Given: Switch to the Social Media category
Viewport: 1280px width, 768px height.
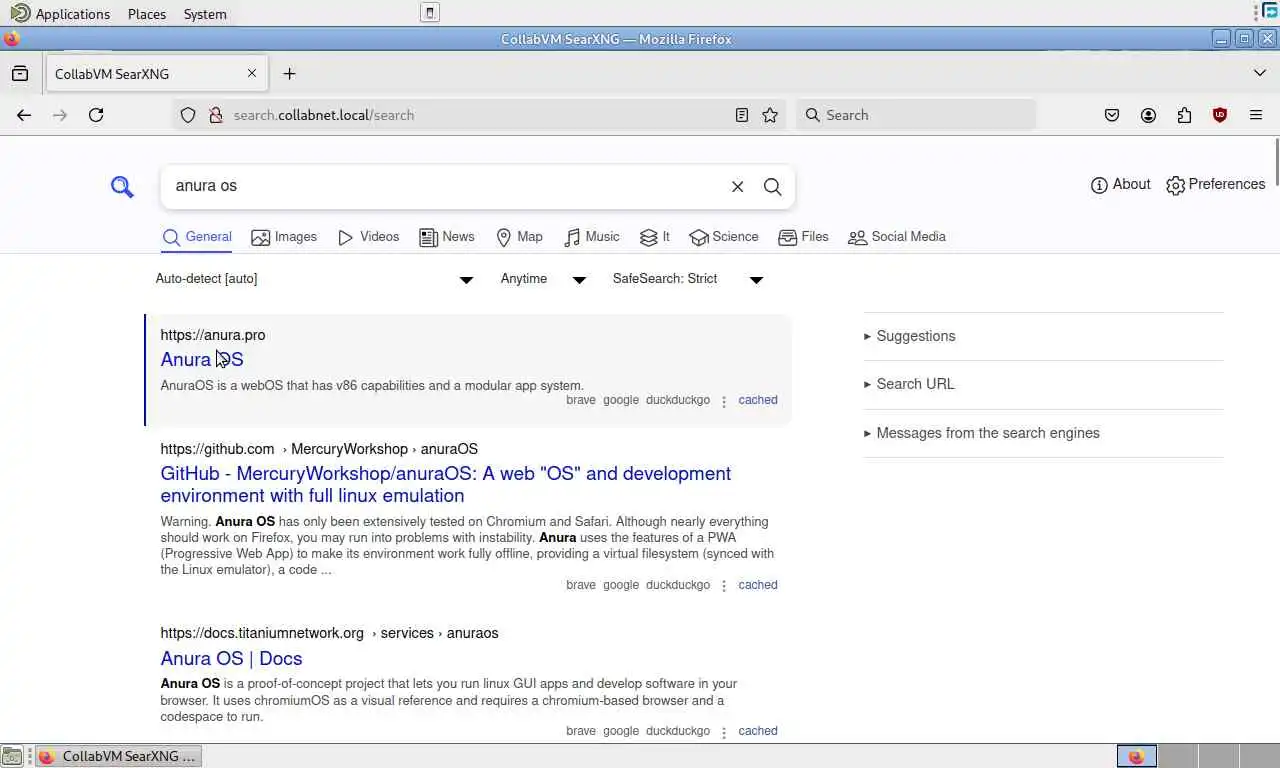Looking at the screenshot, I should coord(896,237).
